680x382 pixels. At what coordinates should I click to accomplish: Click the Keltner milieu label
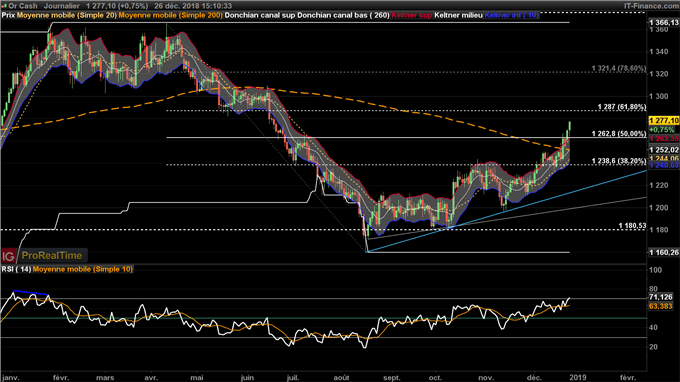(x=458, y=15)
